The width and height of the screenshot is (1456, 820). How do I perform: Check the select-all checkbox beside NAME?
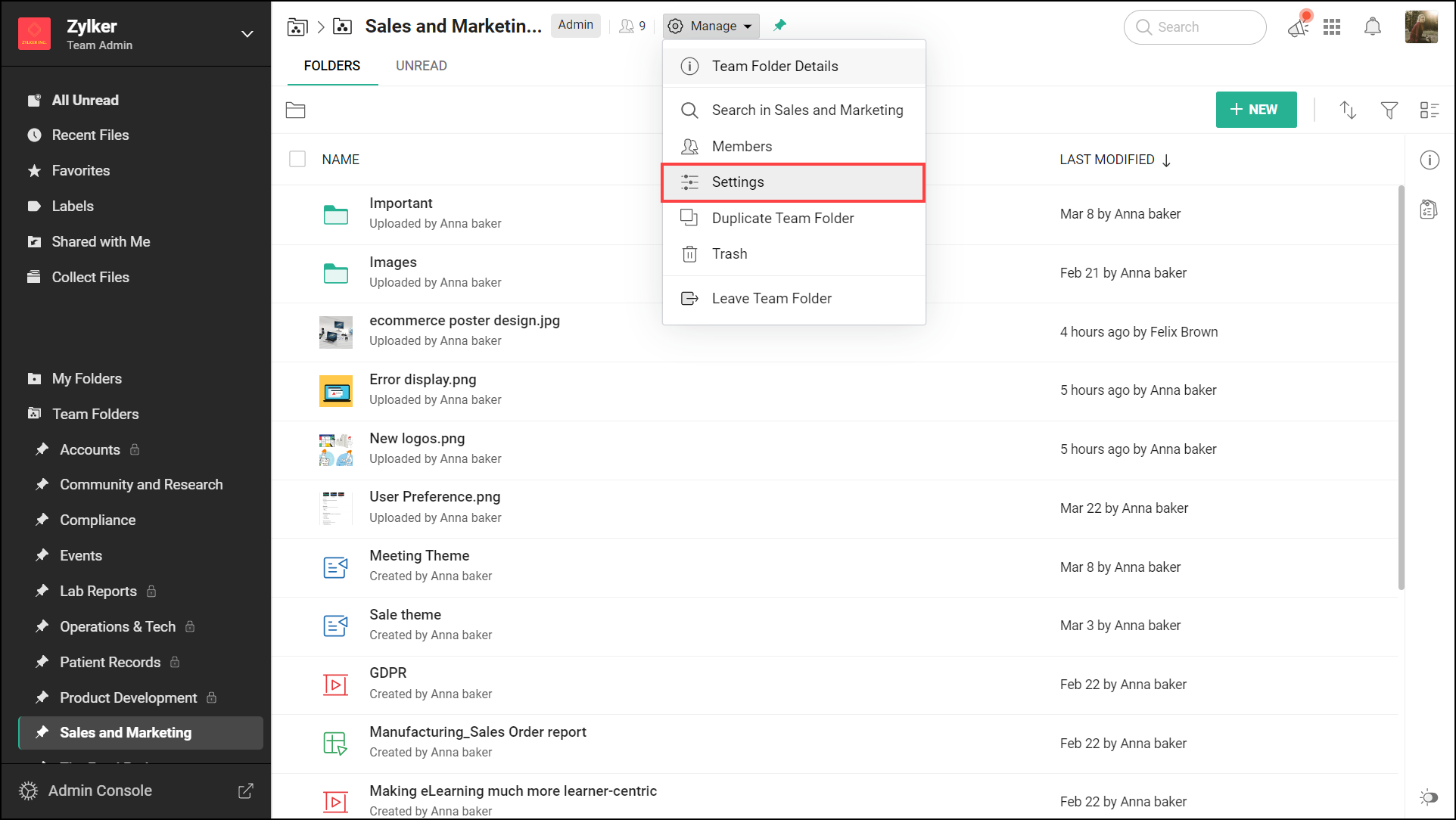click(297, 160)
